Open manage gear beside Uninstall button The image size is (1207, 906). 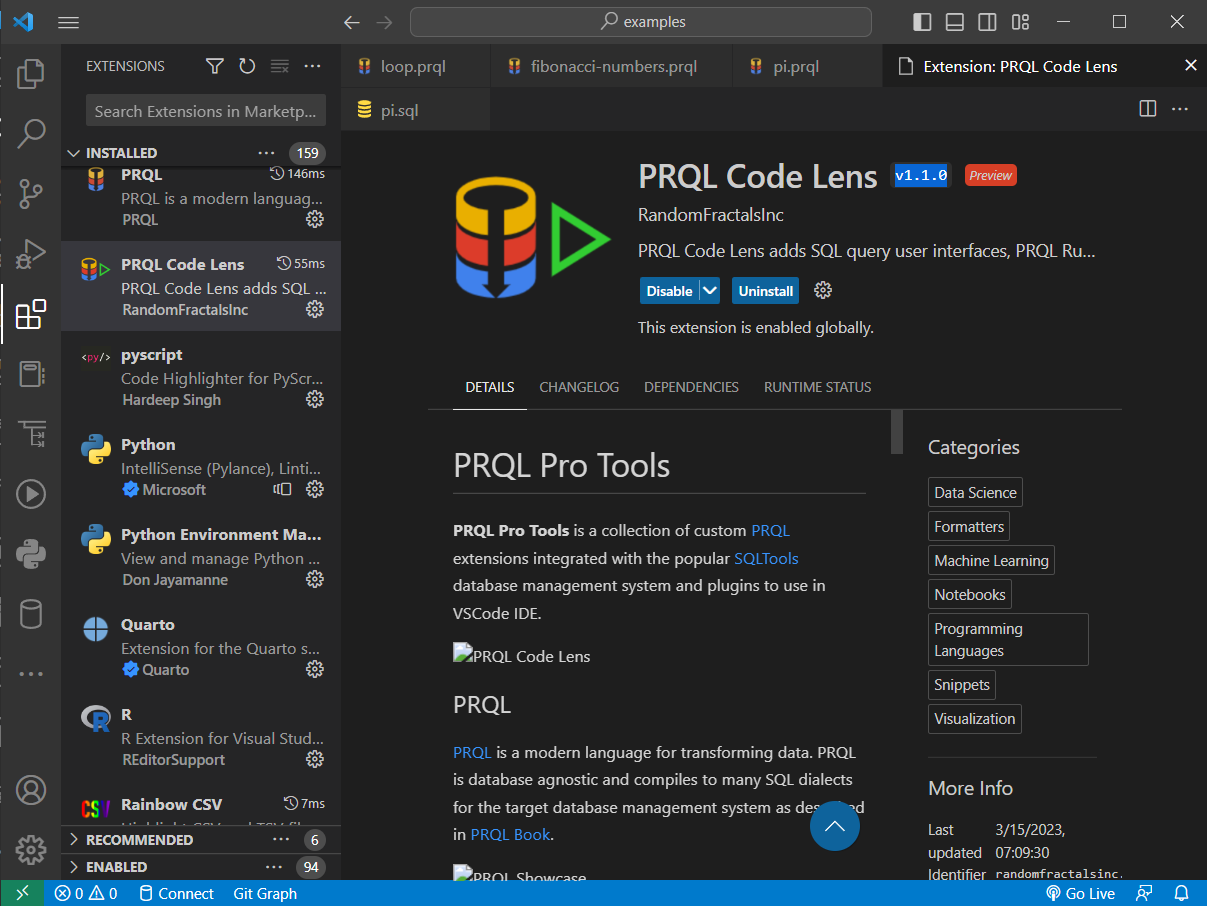pyautogui.click(x=823, y=291)
